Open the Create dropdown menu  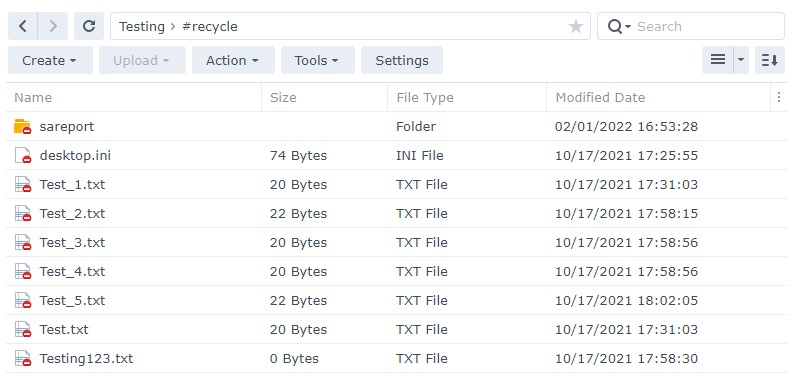point(50,60)
